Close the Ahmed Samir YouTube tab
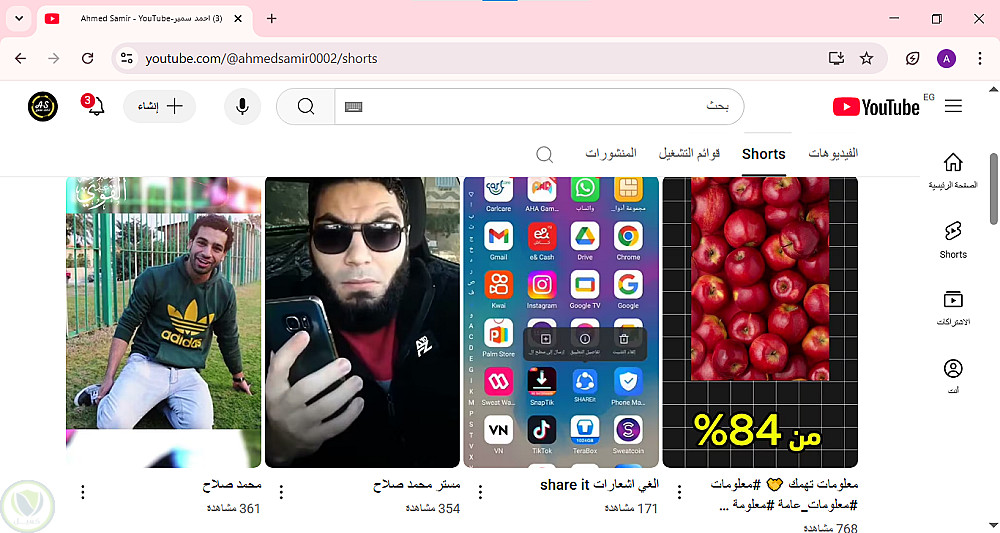Image resolution: width=1000 pixels, height=533 pixels. pos(238,18)
